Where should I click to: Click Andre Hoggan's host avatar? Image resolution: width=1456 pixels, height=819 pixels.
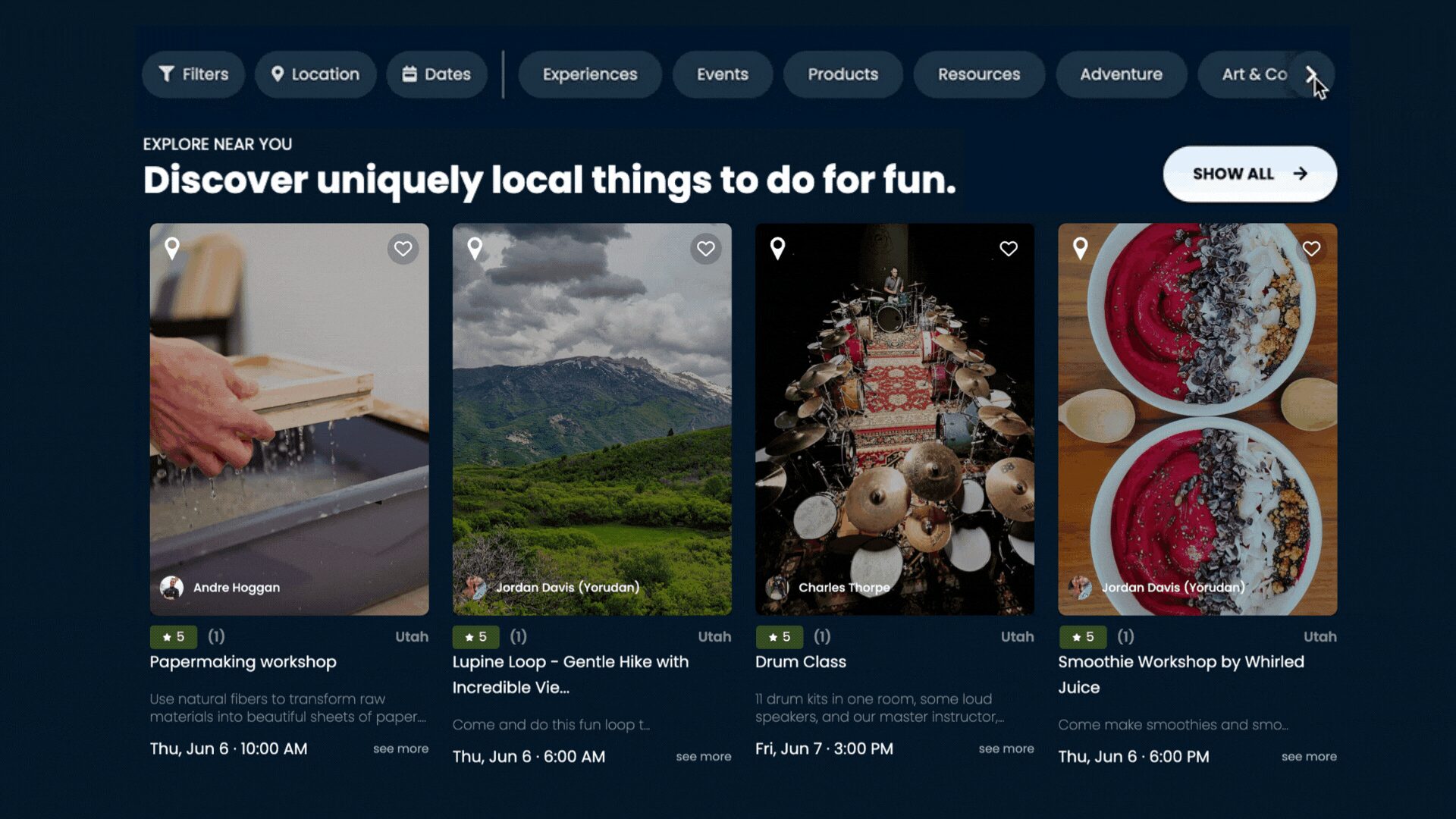coord(171,587)
